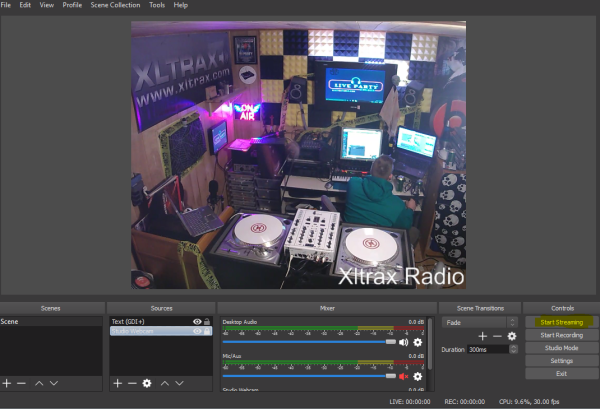Add a scene transition with the plus icon

click(x=483, y=336)
